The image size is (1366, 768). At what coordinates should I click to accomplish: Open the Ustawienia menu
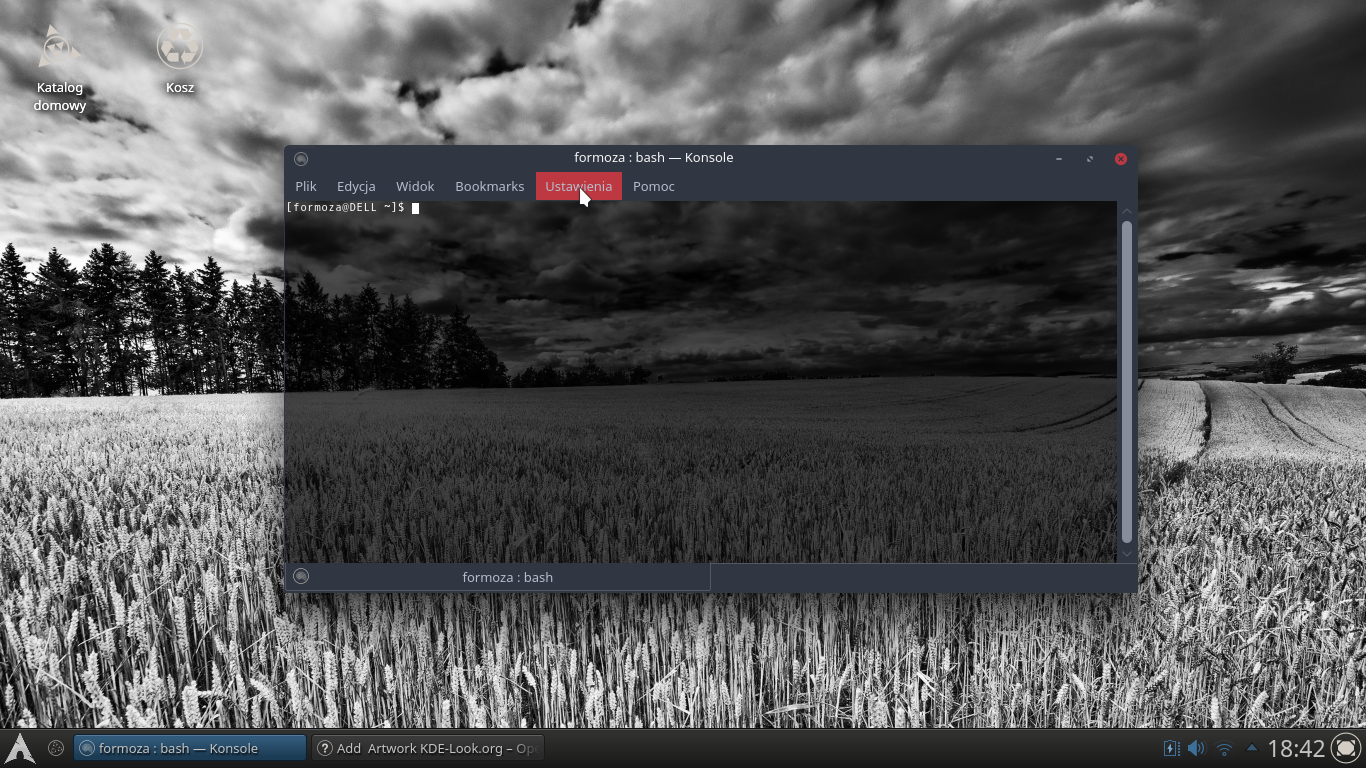[x=578, y=186]
